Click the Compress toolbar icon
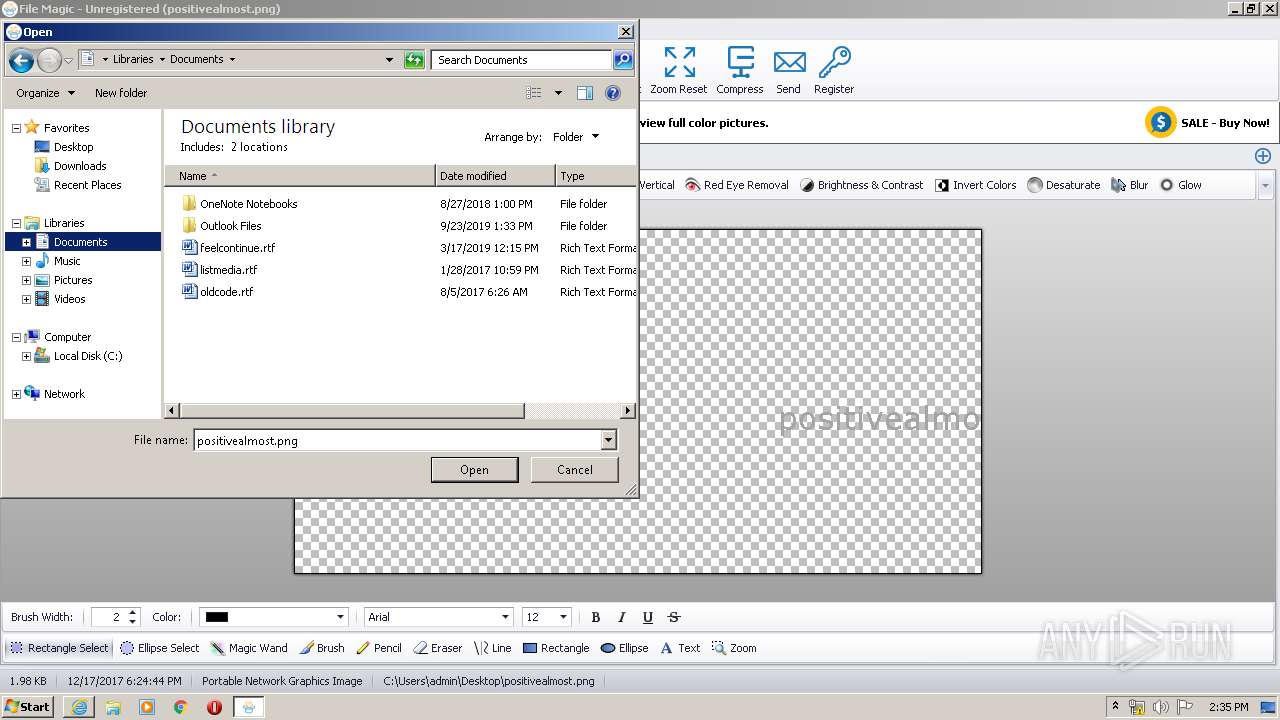 pos(740,70)
